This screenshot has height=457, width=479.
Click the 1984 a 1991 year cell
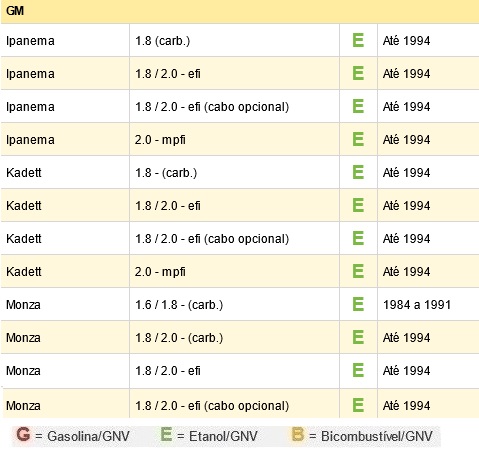click(428, 304)
